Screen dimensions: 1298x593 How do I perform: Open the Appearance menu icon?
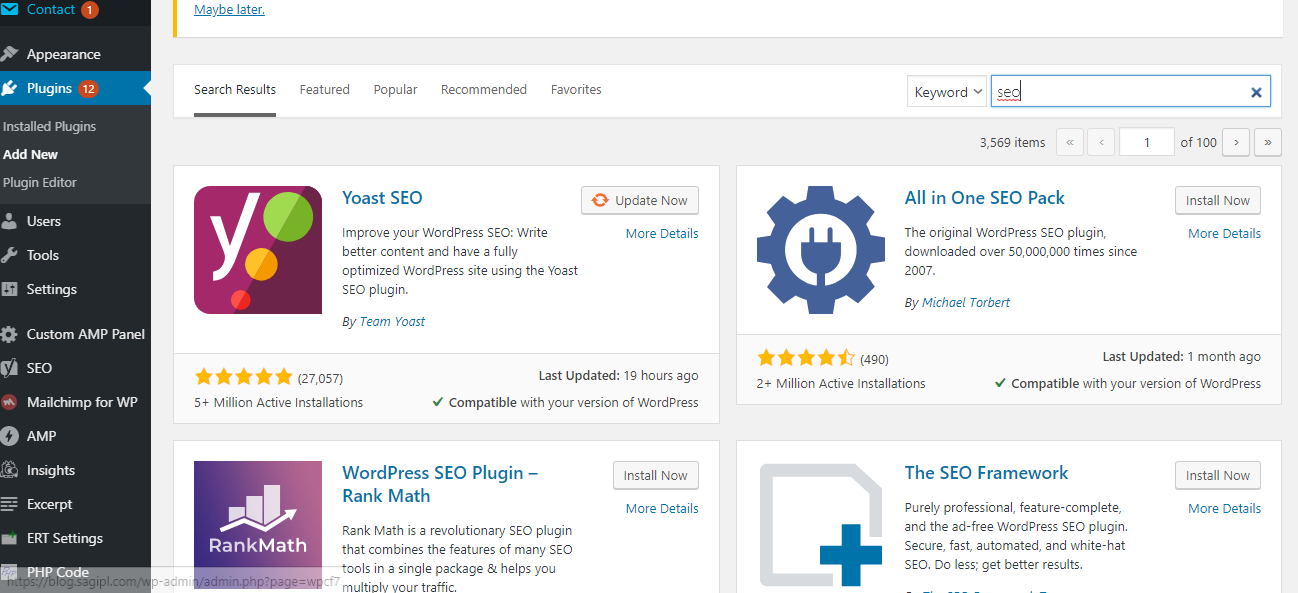pos(14,53)
